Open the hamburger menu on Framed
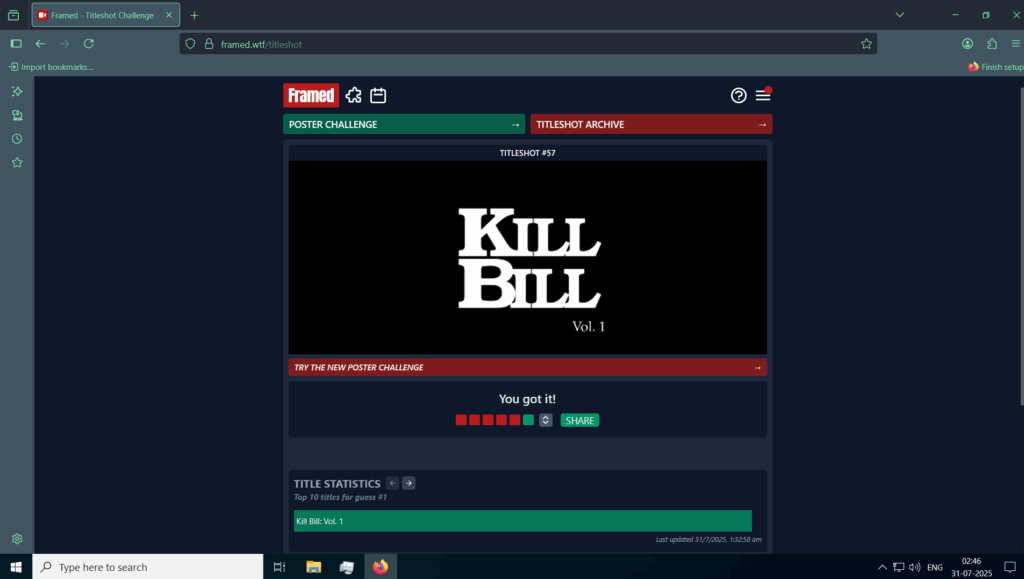The height and width of the screenshot is (579, 1024). click(x=763, y=95)
